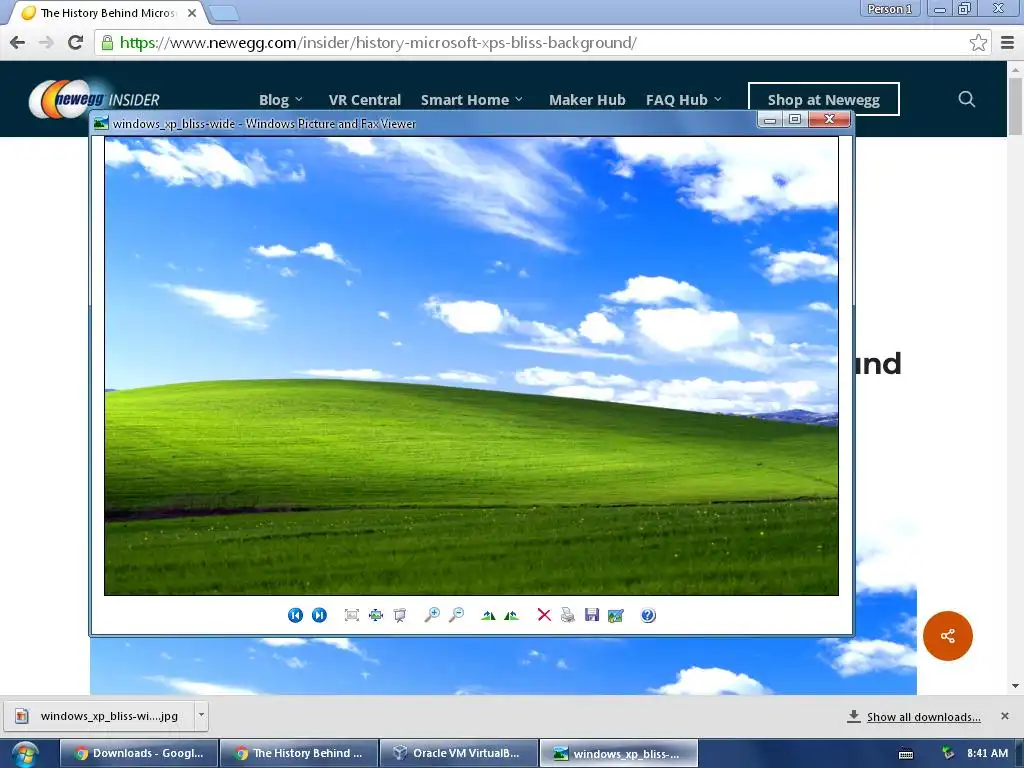Close The History Behind Microsoft tab
1024x768 pixels.
[x=192, y=13]
